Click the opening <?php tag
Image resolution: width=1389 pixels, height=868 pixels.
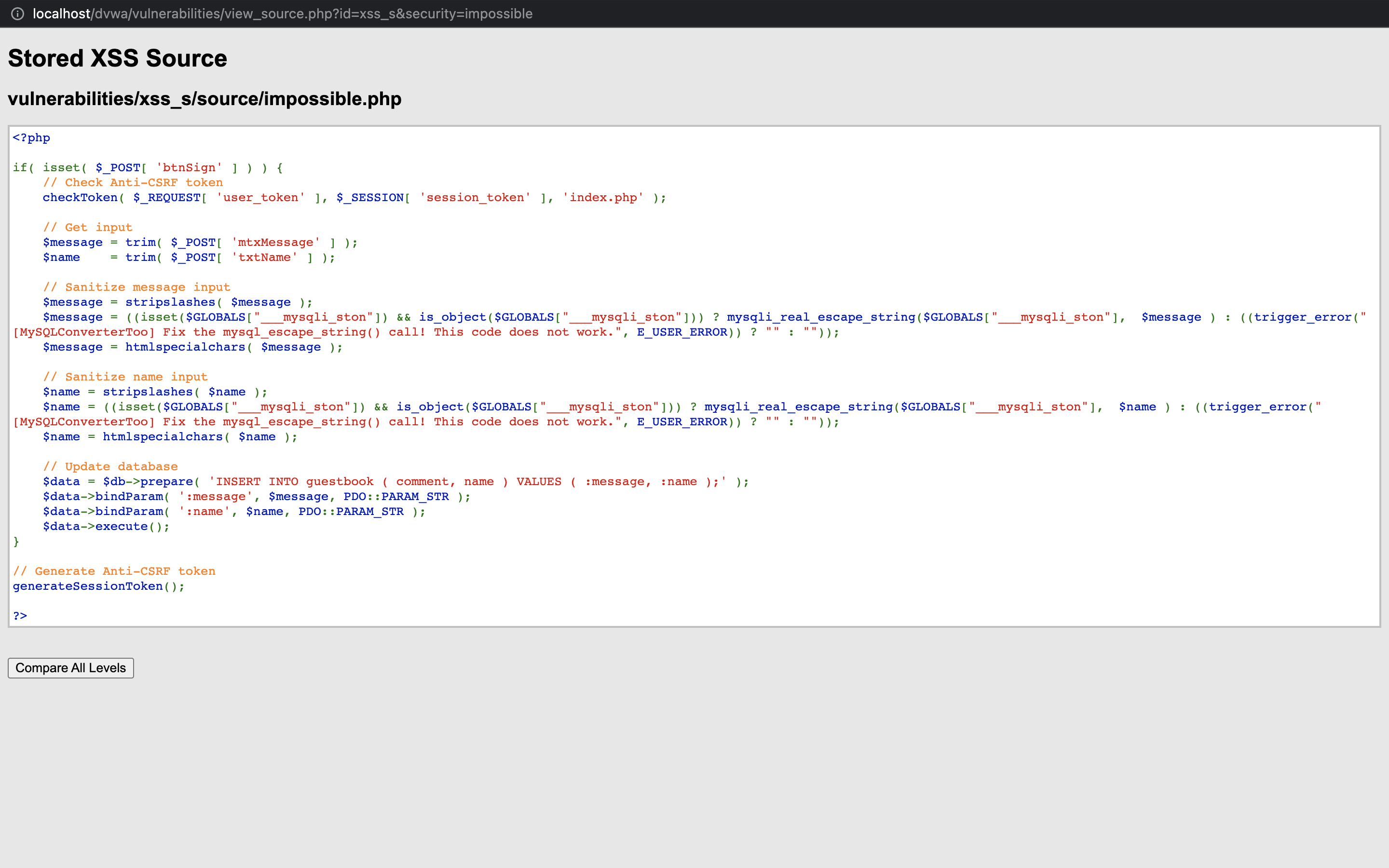pyautogui.click(x=31, y=138)
